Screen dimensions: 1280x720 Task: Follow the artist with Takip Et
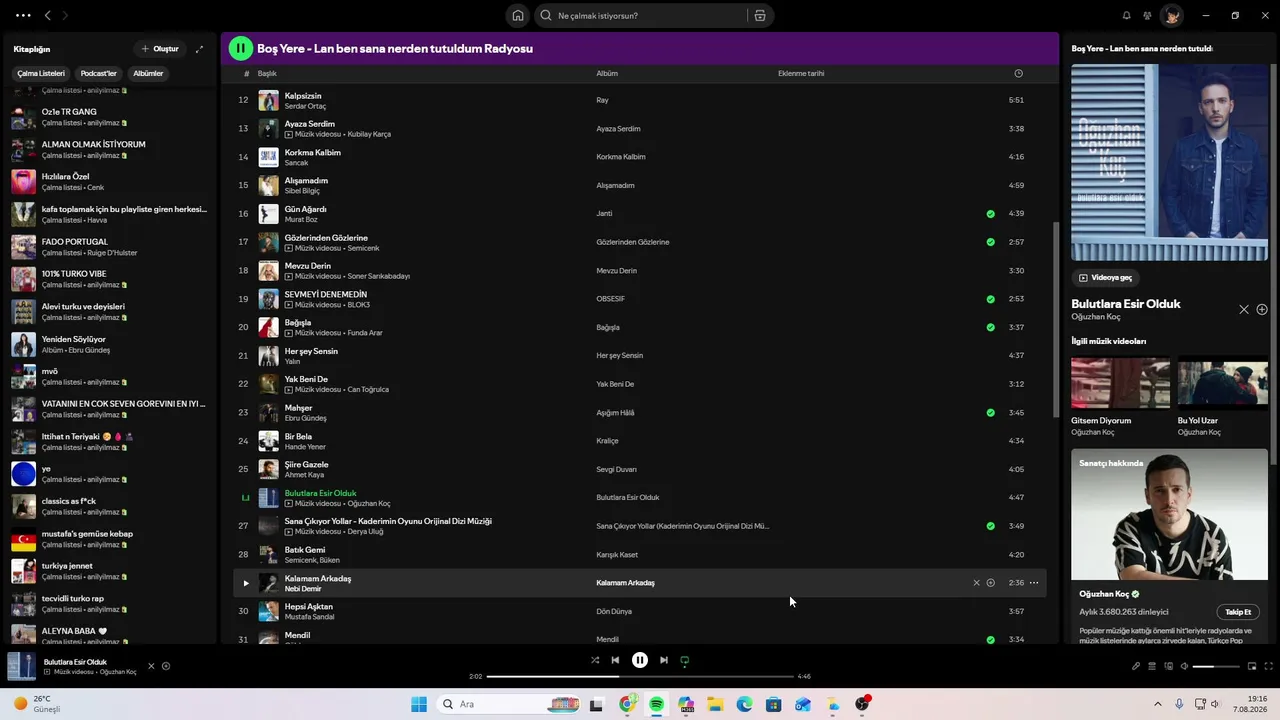click(x=1238, y=612)
